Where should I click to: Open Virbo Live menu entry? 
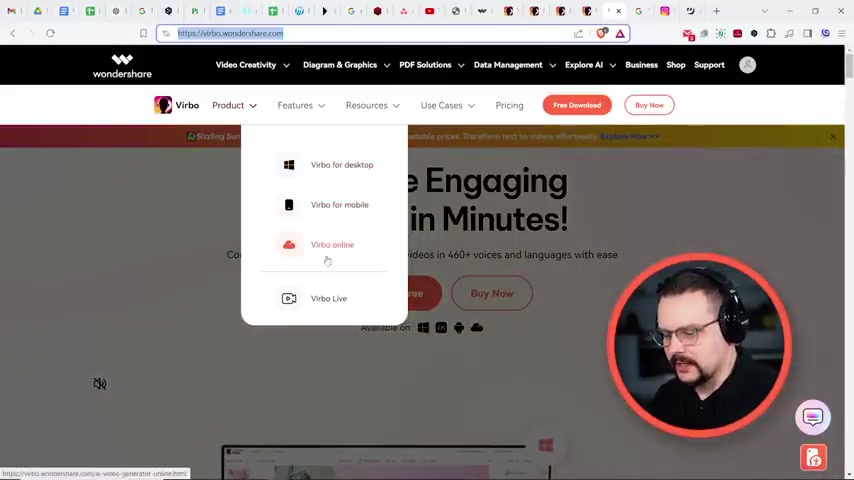pos(328,299)
